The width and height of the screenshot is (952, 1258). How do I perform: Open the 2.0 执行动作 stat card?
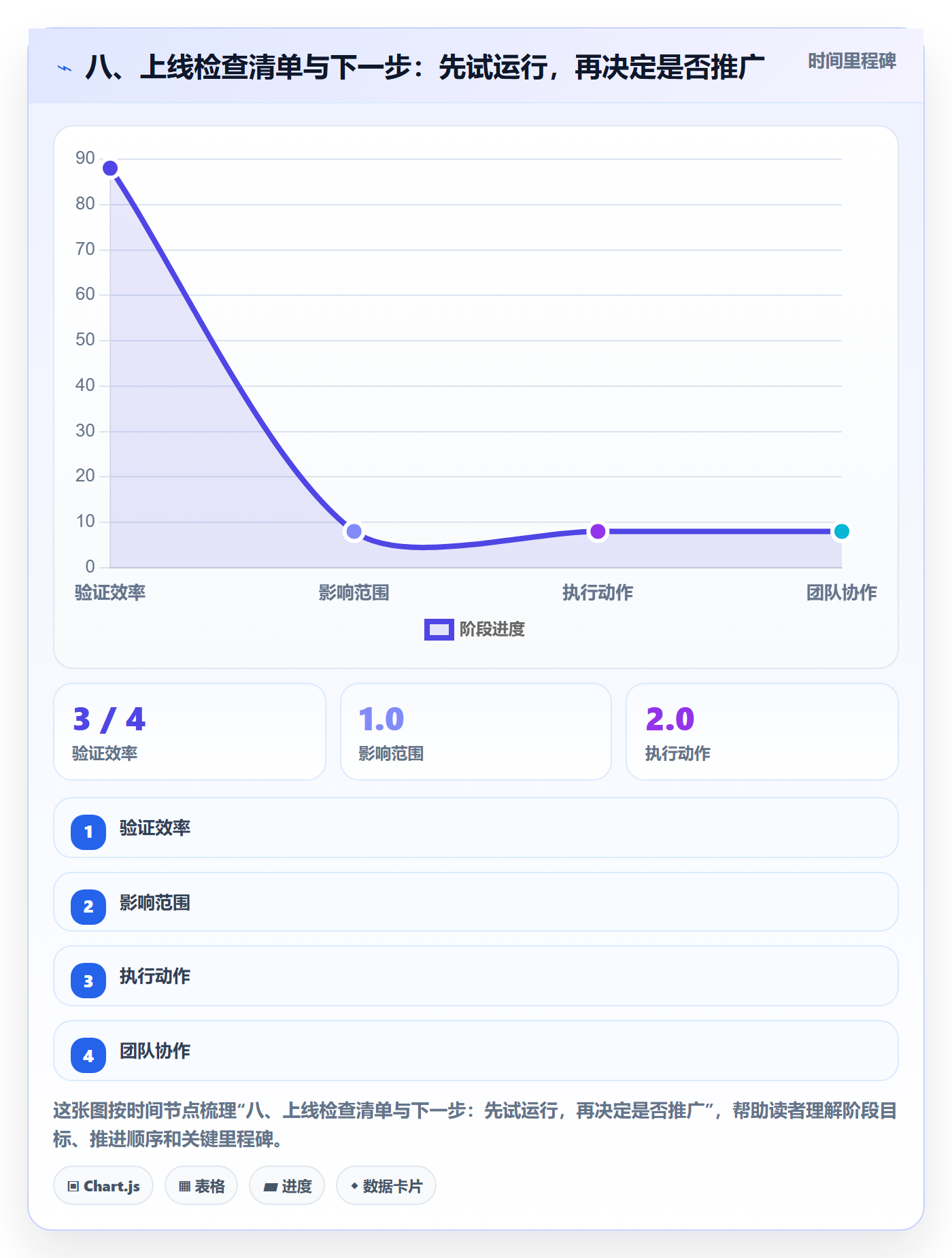762,732
